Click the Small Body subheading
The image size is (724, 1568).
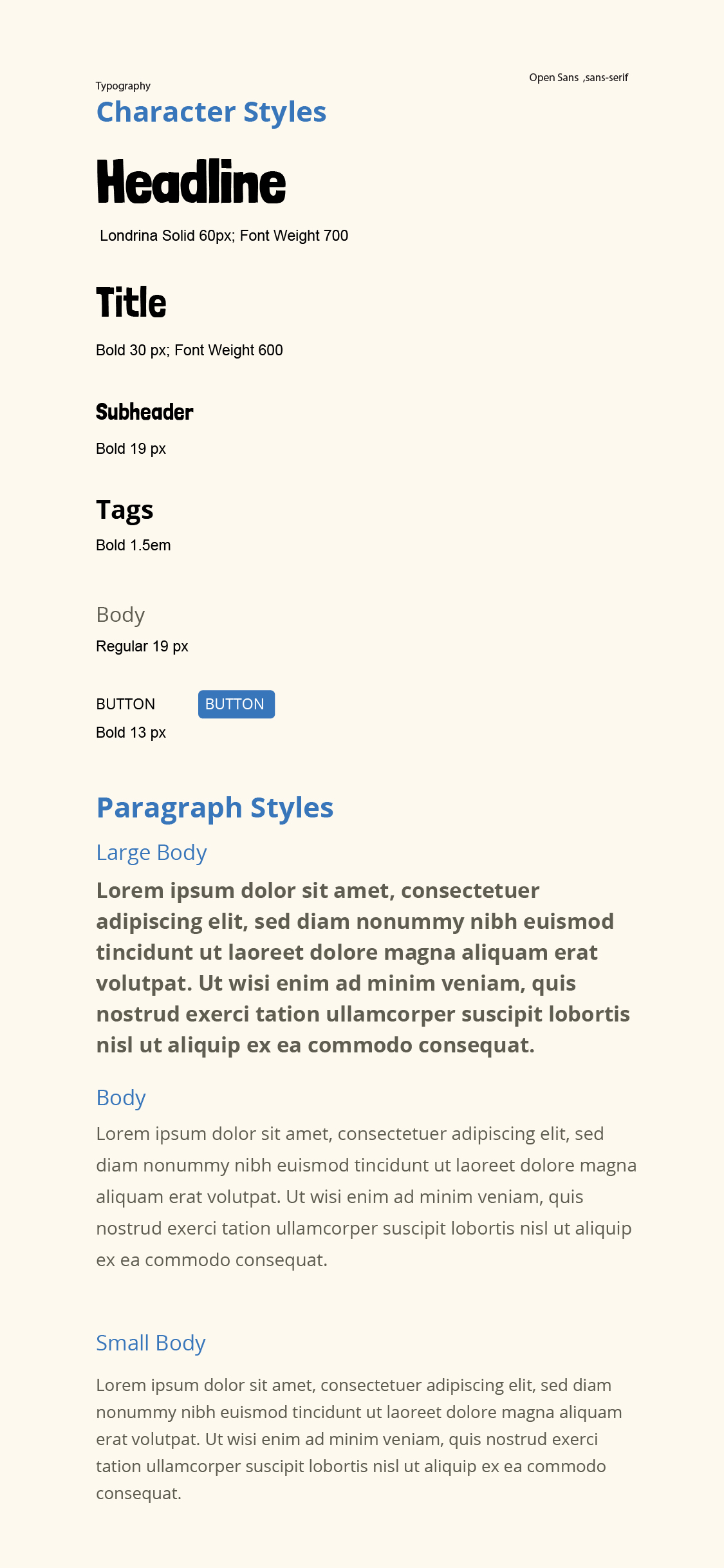[x=151, y=1343]
